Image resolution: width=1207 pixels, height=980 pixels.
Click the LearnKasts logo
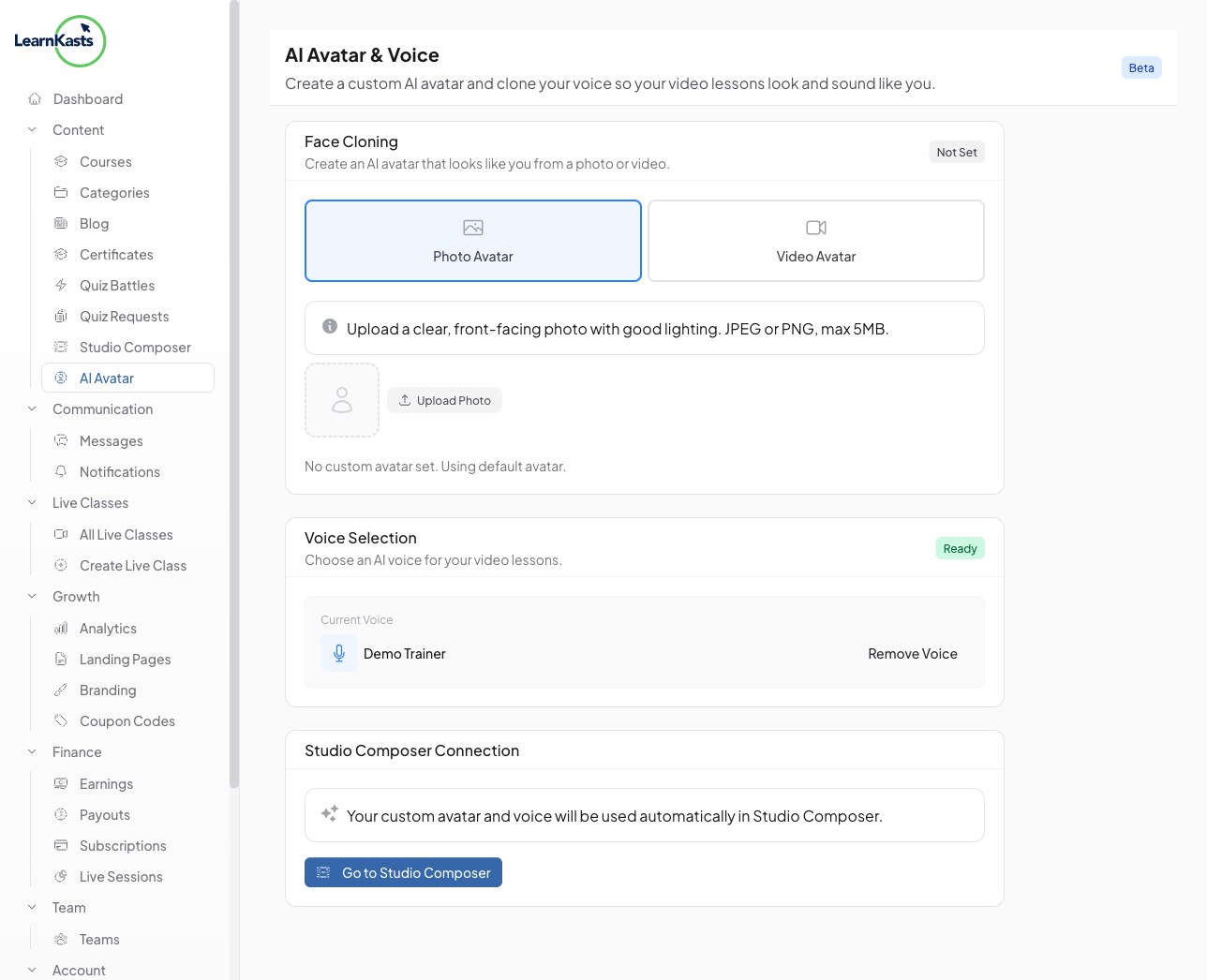point(60,41)
